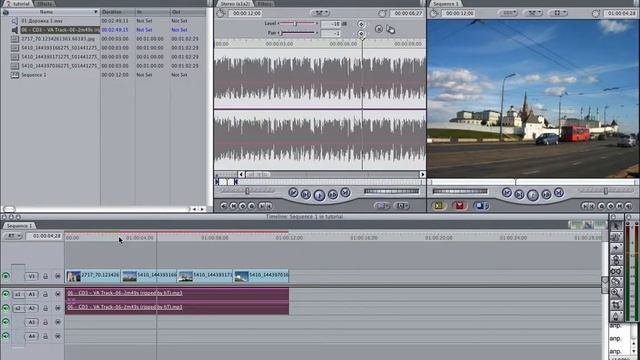Click the A1 destination track button
The image size is (640, 360).
point(32,294)
